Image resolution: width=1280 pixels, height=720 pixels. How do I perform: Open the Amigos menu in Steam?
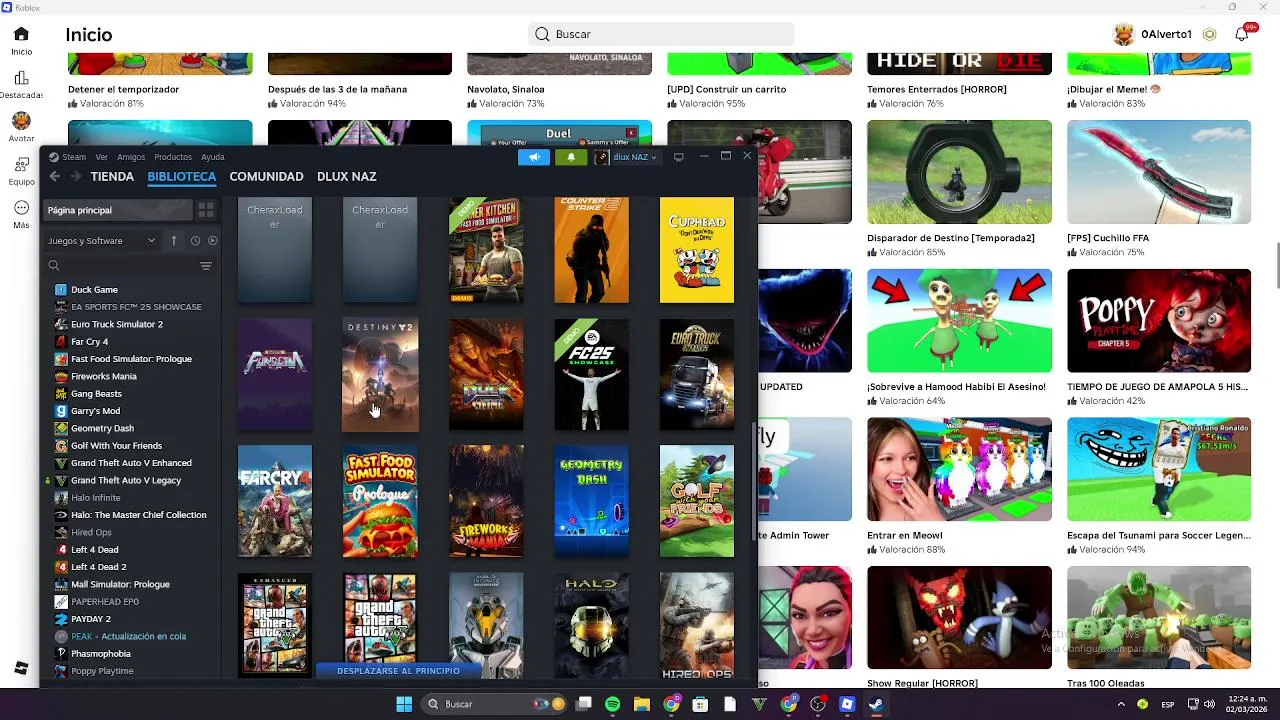tap(131, 157)
